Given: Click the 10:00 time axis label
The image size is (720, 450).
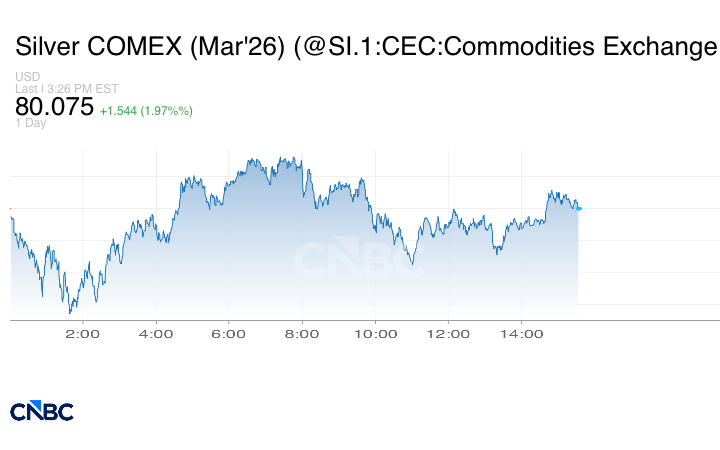Looking at the screenshot, I should click(x=374, y=334).
